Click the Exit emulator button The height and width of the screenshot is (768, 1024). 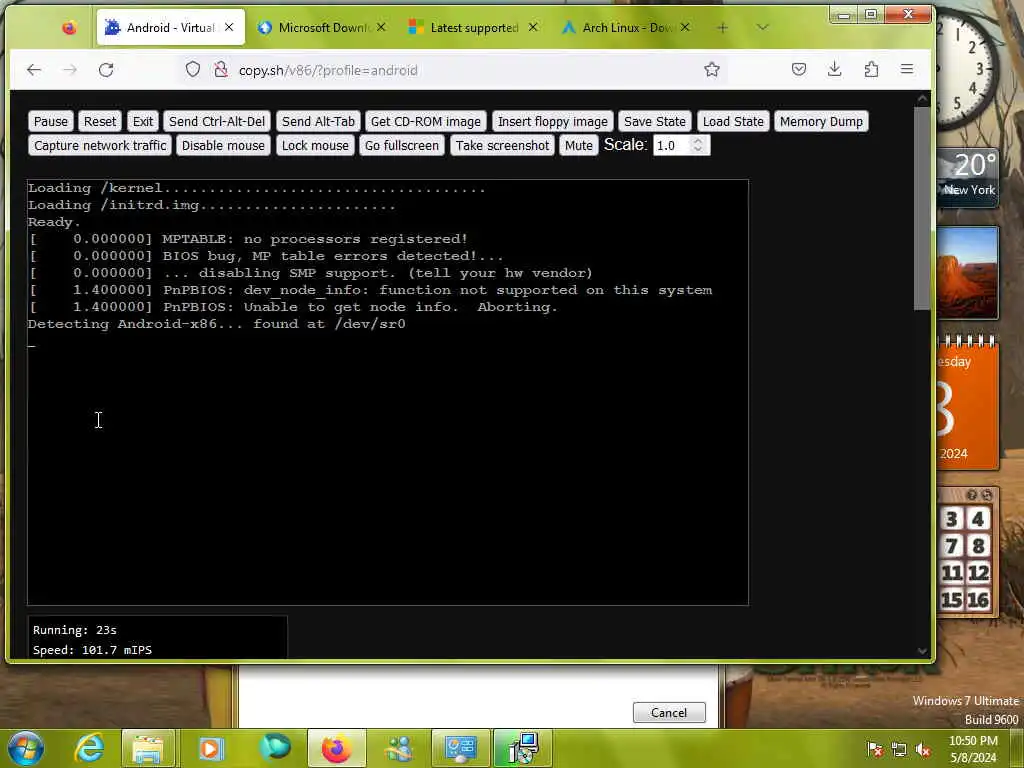tap(142, 121)
